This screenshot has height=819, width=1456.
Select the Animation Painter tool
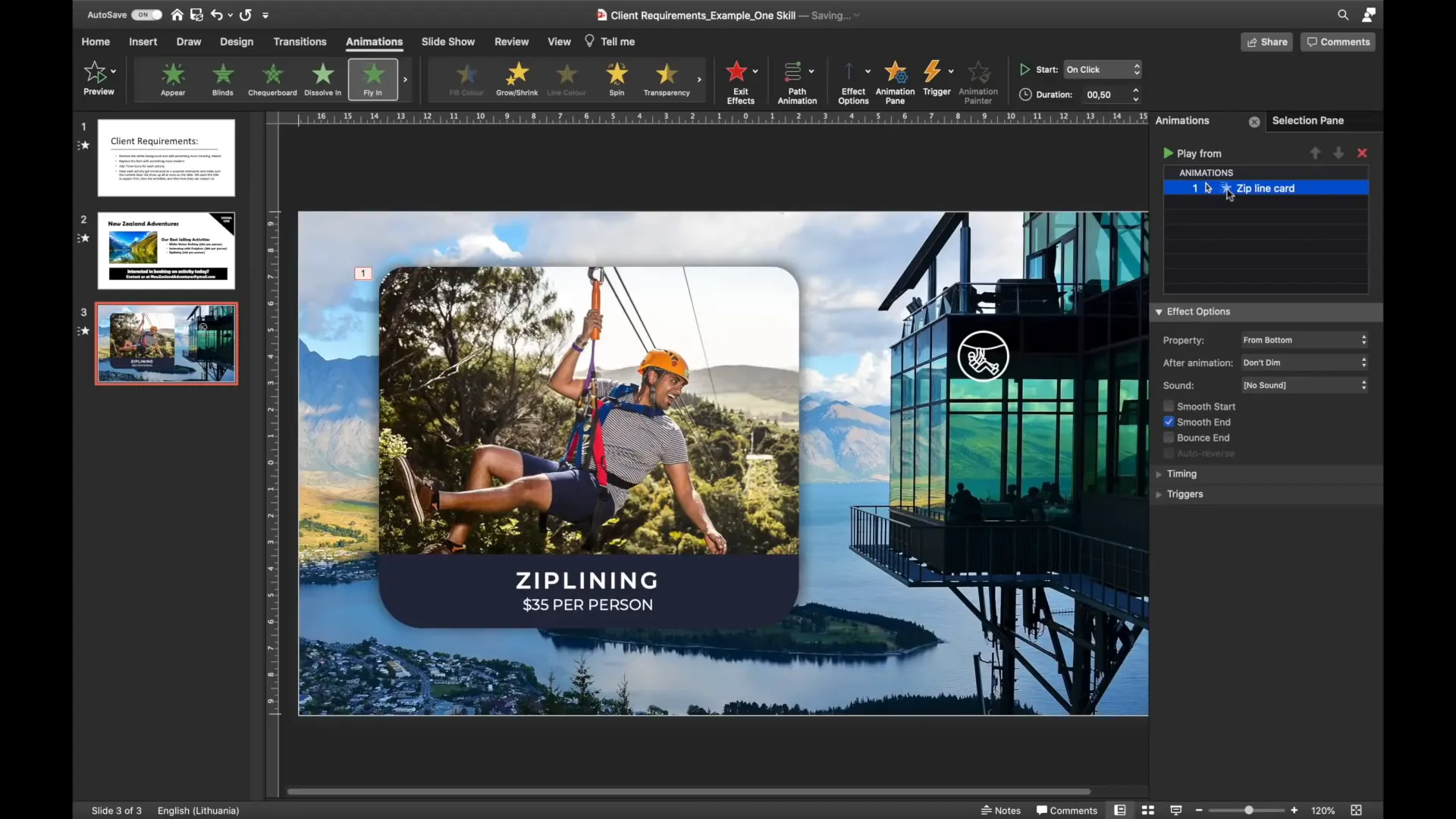click(x=978, y=80)
